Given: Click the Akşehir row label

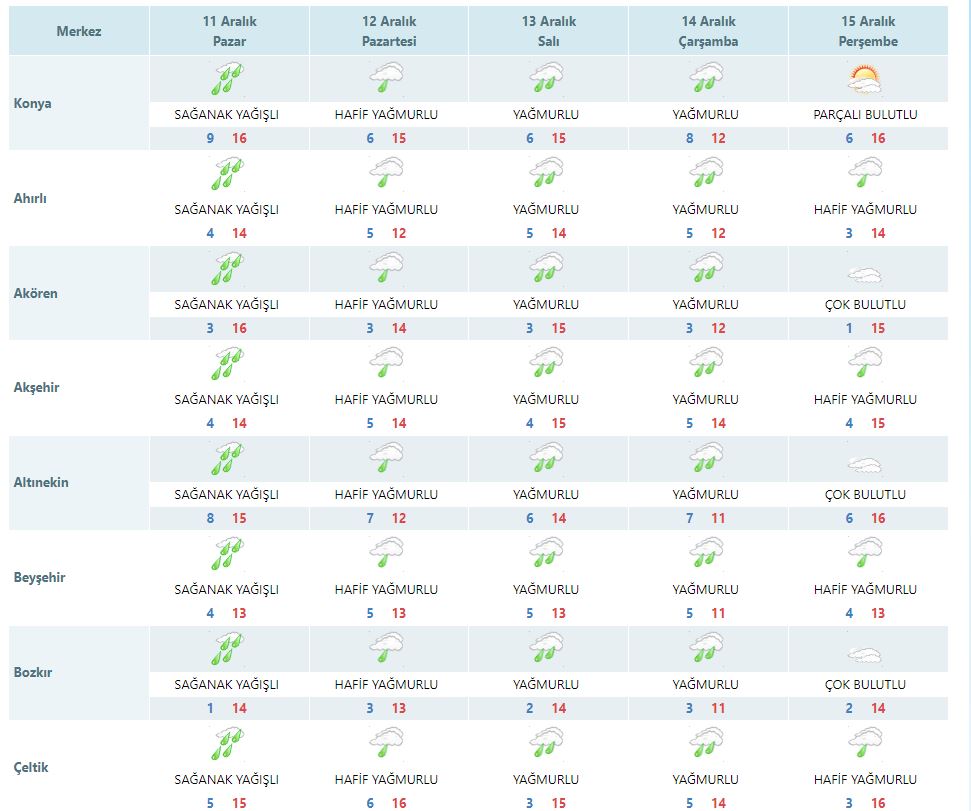Looking at the screenshot, I should tap(37, 387).
